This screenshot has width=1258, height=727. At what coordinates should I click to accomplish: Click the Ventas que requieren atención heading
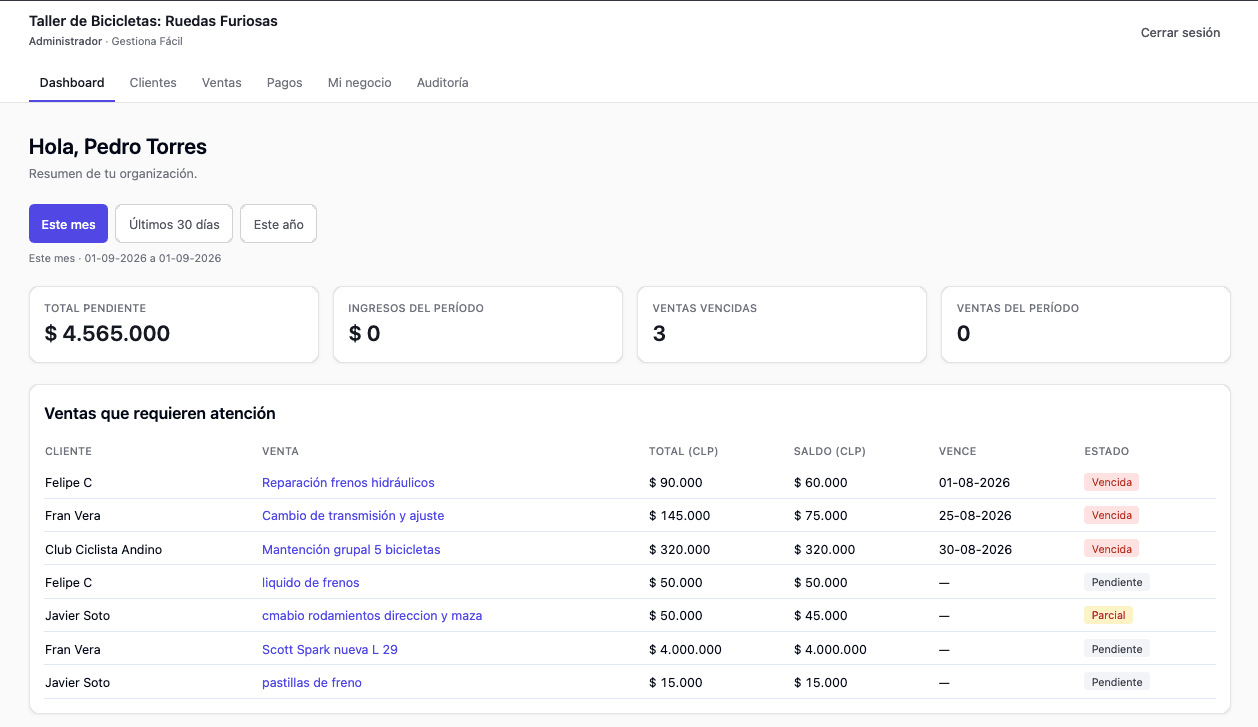point(160,413)
